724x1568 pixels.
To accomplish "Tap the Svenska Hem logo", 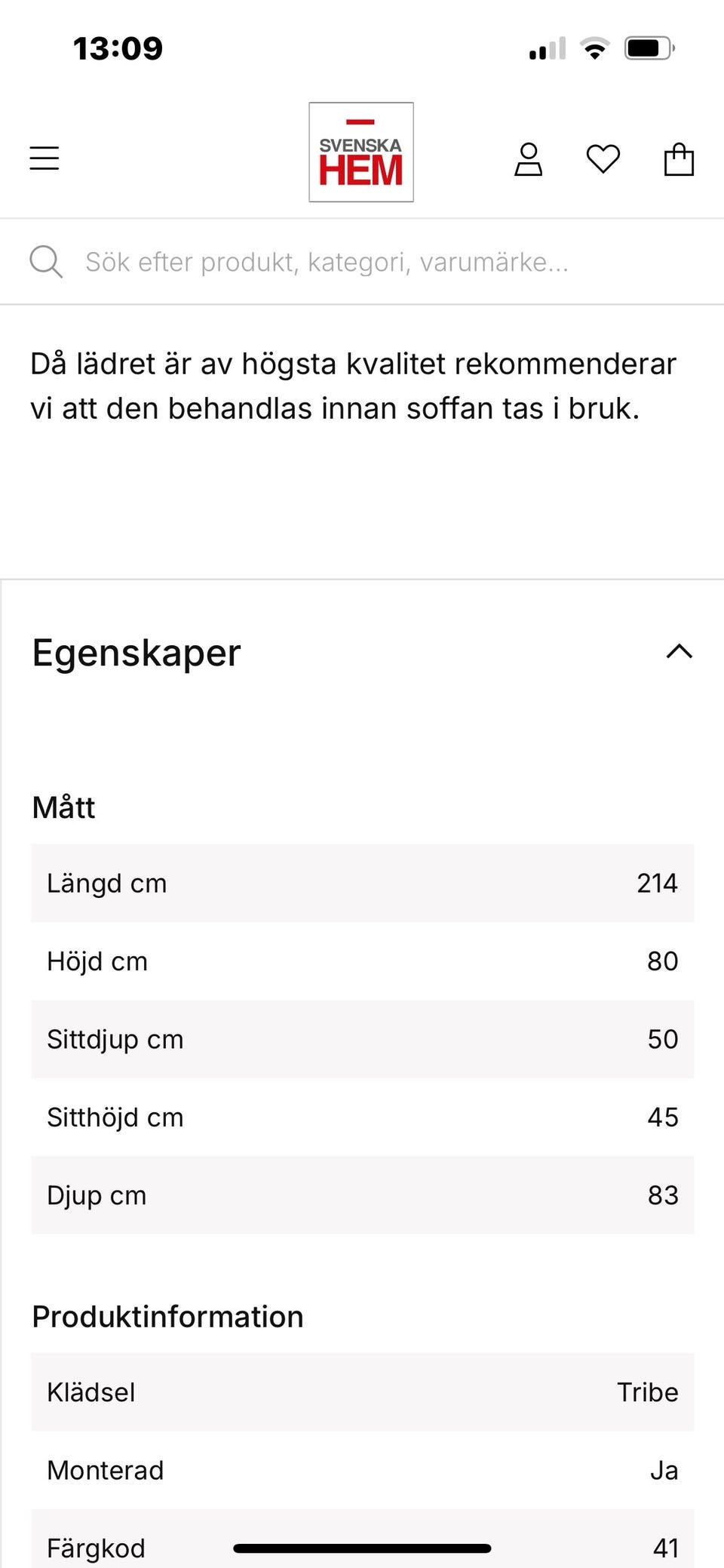I will click(361, 152).
